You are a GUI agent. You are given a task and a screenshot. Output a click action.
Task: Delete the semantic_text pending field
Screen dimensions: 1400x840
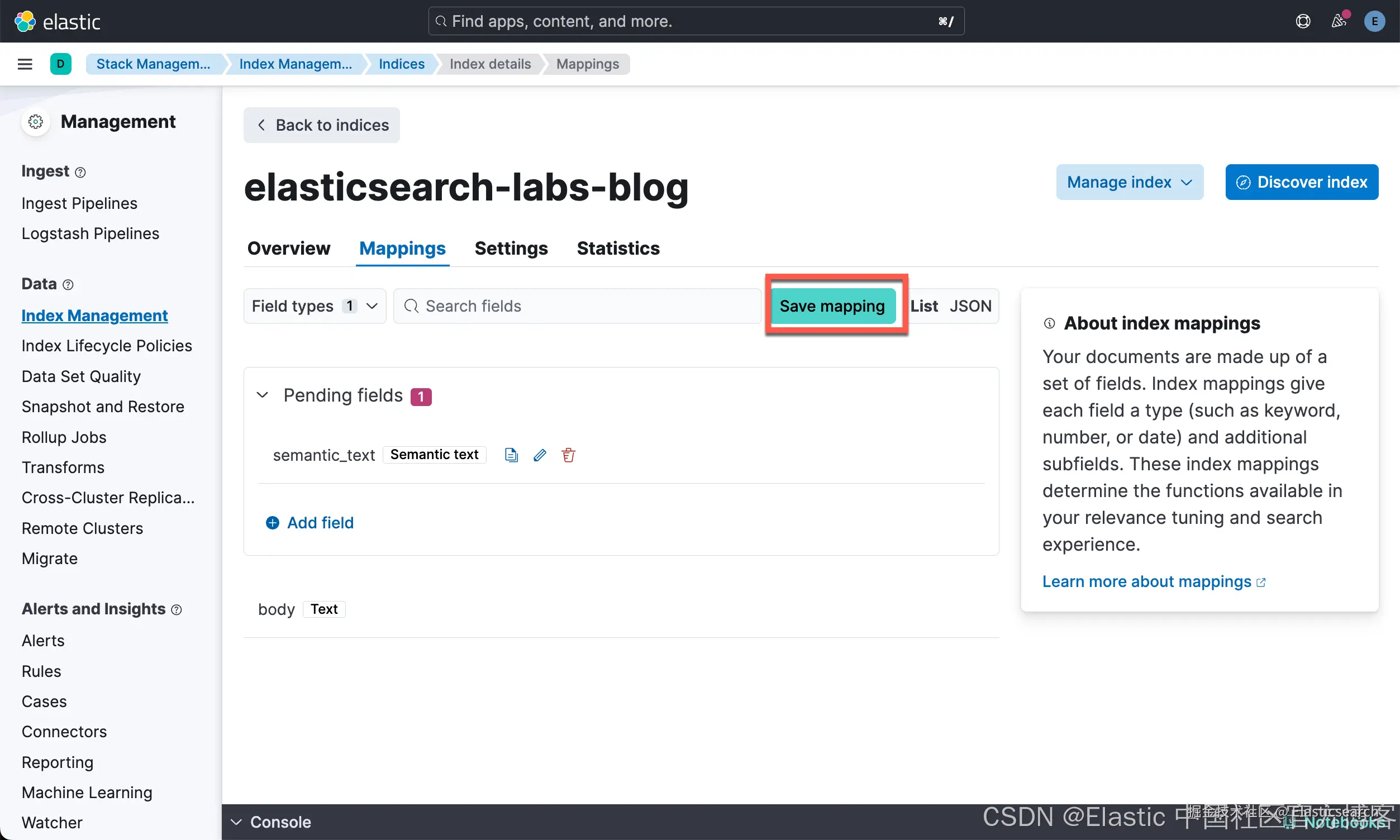568,455
